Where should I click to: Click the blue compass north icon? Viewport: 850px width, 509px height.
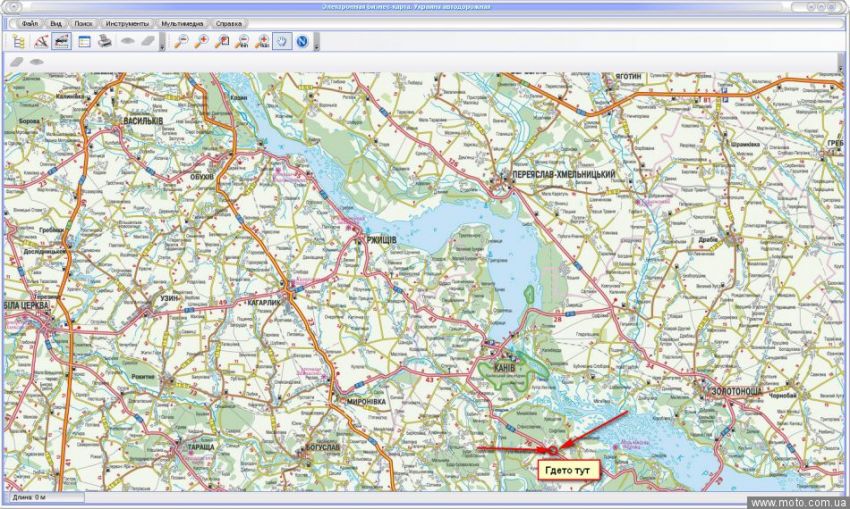point(302,42)
